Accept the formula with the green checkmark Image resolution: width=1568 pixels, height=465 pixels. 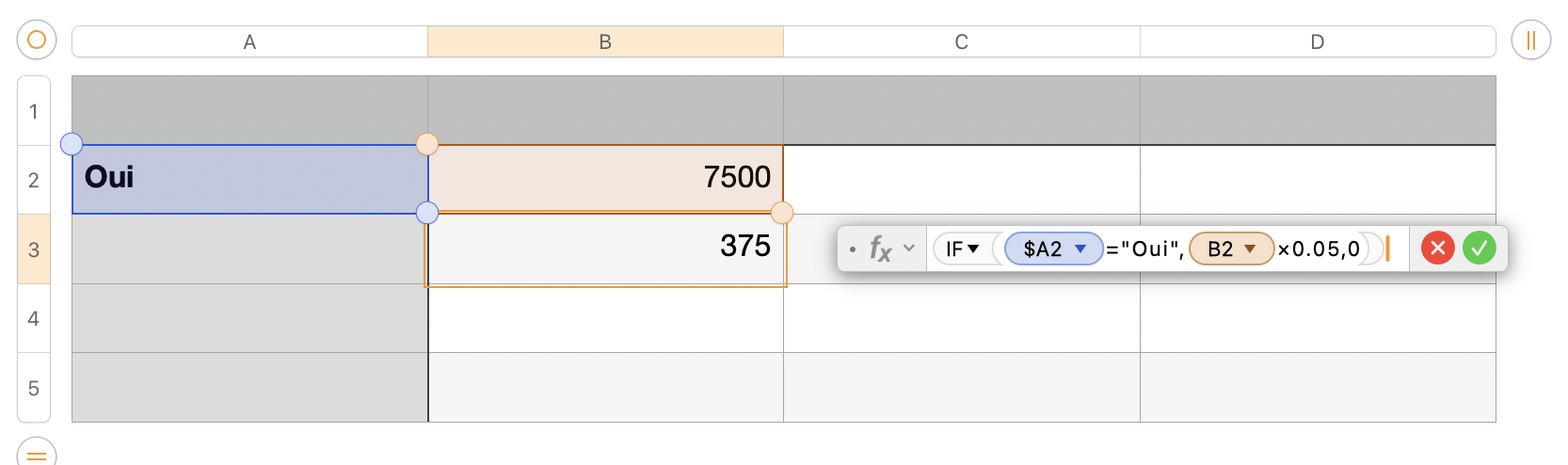[x=1480, y=249]
